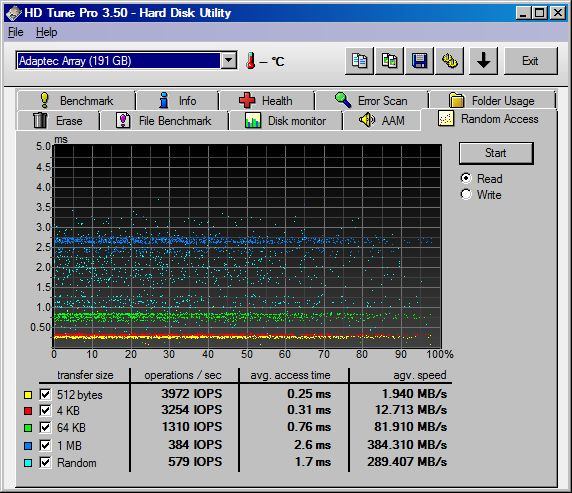
Task: Open the Benchmark tab
Action: pos(76,100)
